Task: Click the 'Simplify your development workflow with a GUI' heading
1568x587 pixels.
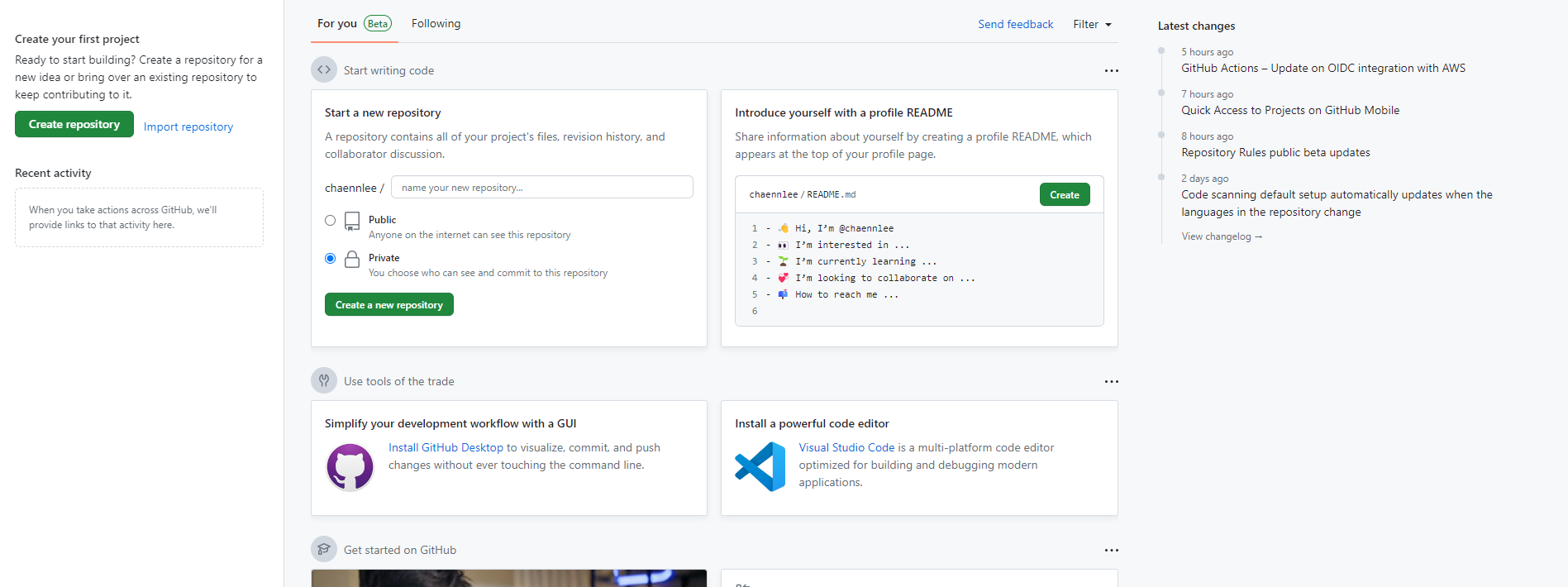Action: [x=450, y=423]
